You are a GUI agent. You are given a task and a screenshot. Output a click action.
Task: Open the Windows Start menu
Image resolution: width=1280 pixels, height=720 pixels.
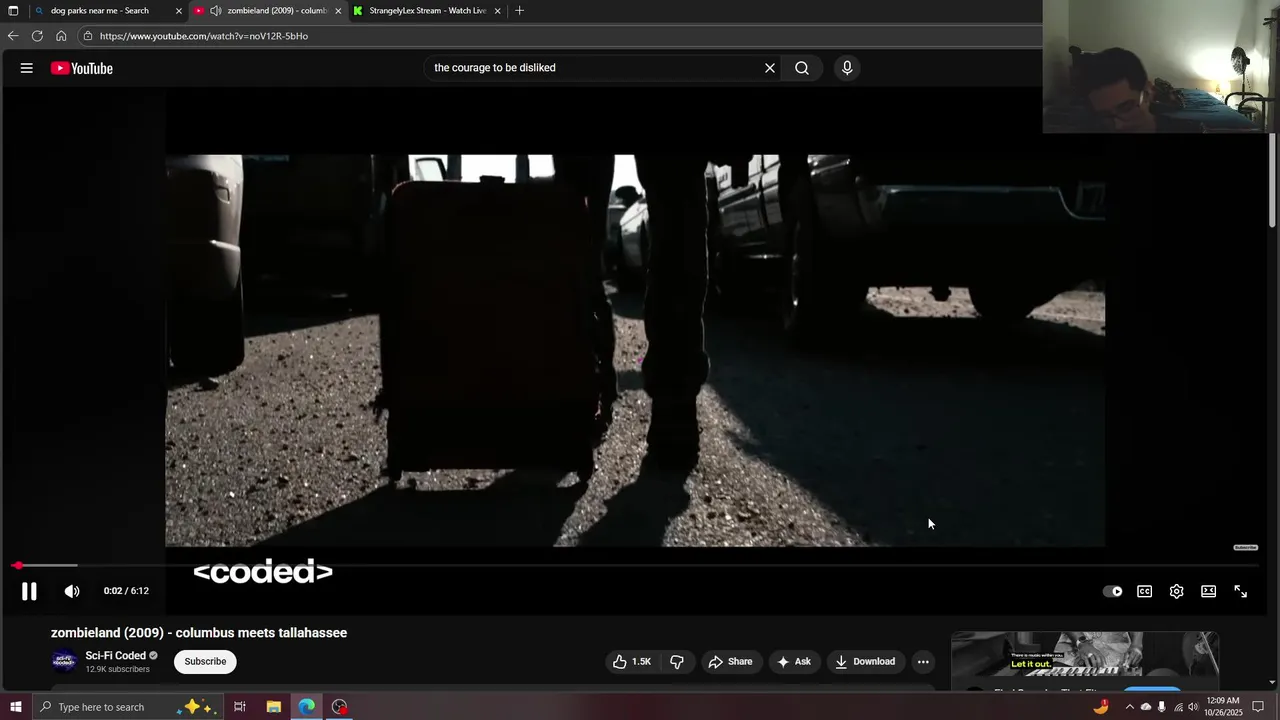(15, 707)
